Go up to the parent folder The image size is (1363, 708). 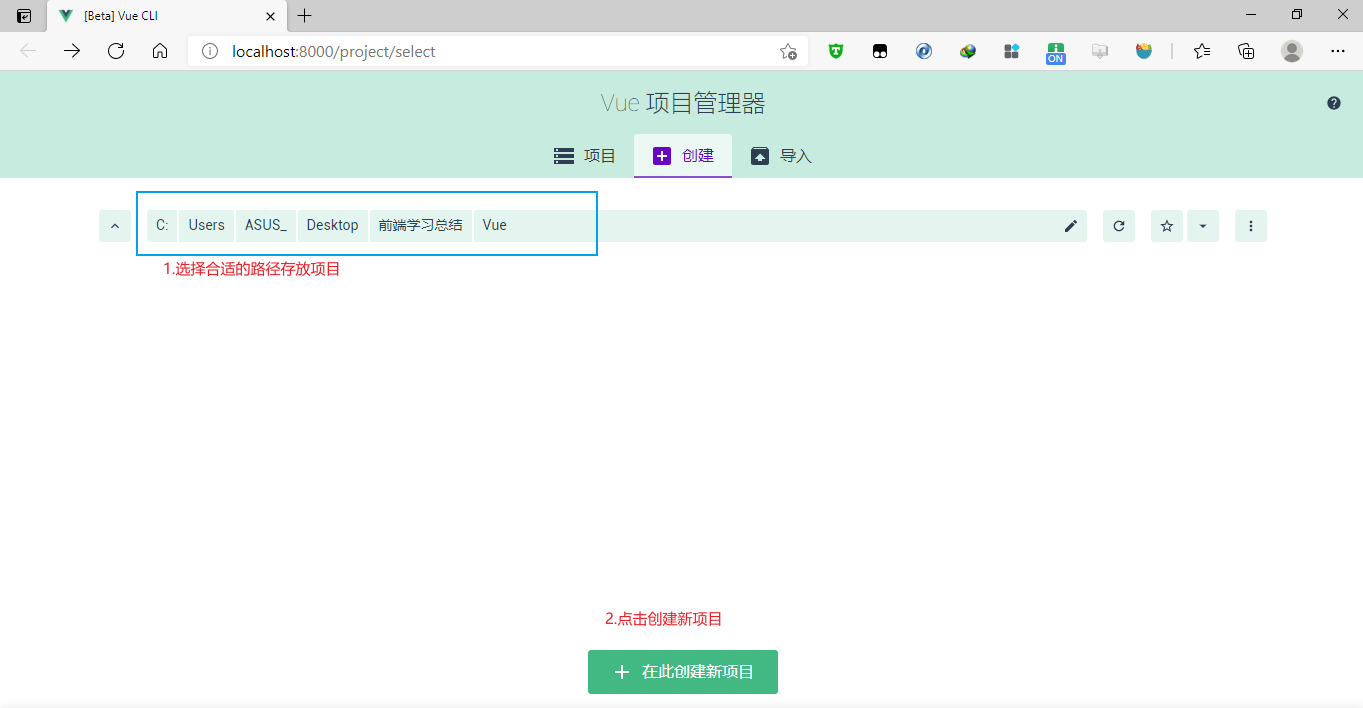[x=115, y=226]
